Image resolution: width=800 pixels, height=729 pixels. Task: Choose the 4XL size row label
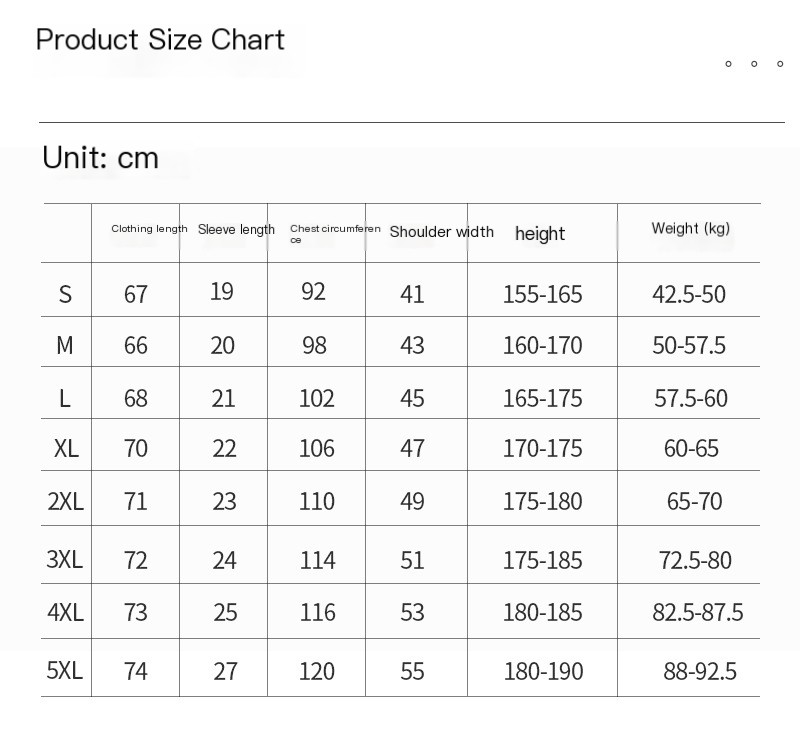66,612
